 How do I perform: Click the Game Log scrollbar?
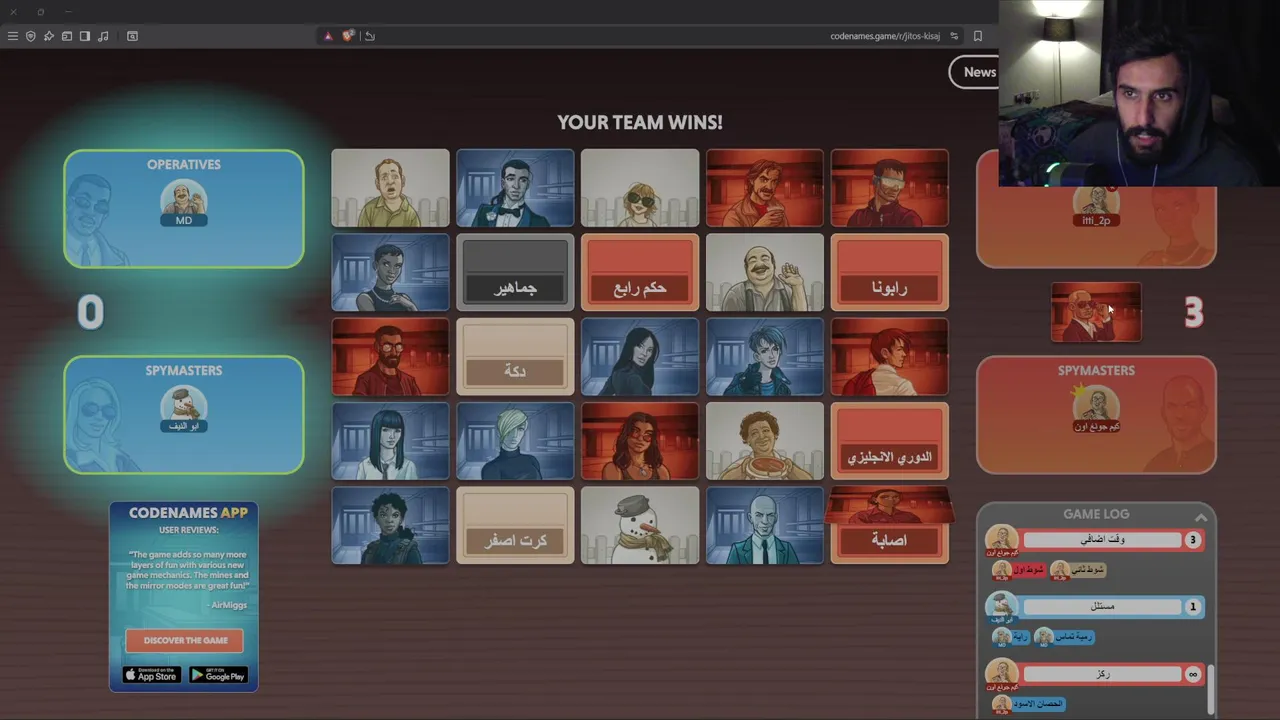click(x=1211, y=688)
